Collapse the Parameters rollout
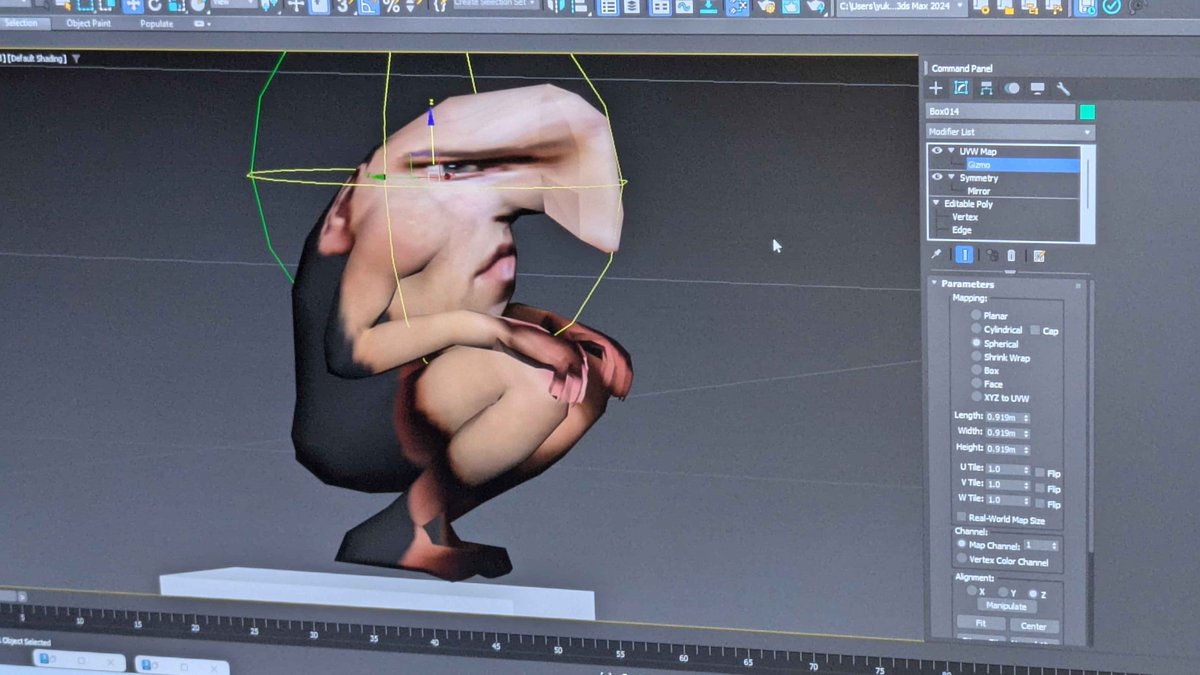The image size is (1200, 675). 935,284
